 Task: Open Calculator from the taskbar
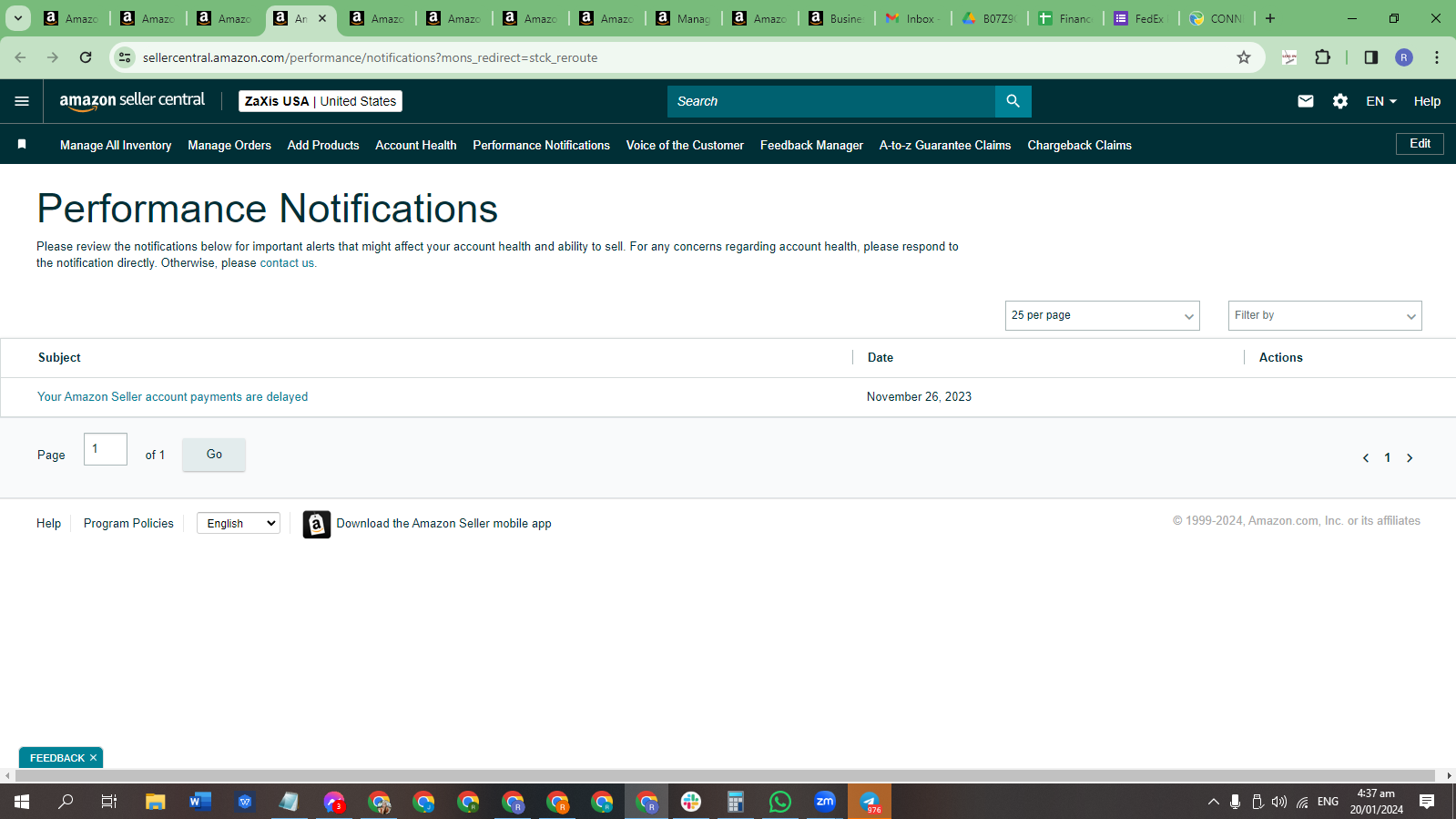pyautogui.click(x=736, y=802)
